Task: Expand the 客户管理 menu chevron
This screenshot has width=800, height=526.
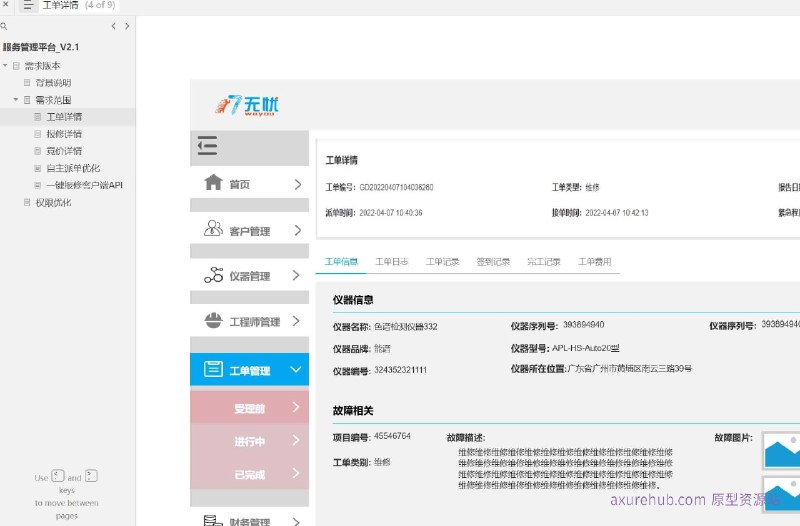Action: pos(298,231)
